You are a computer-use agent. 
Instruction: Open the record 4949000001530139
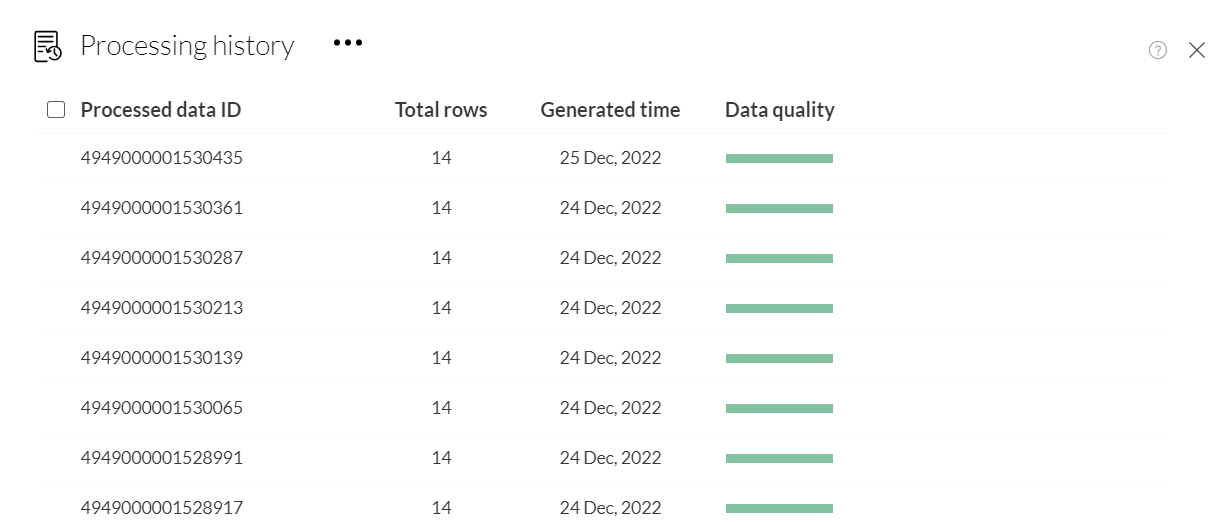[162, 358]
